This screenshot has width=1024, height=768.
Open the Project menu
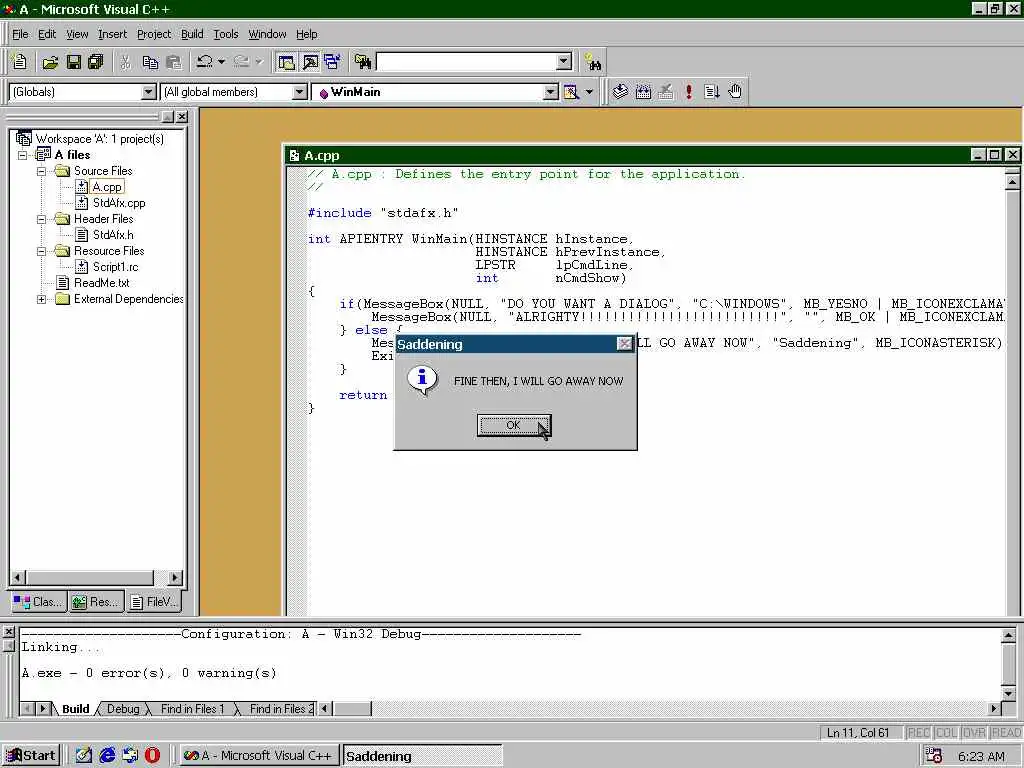(154, 34)
